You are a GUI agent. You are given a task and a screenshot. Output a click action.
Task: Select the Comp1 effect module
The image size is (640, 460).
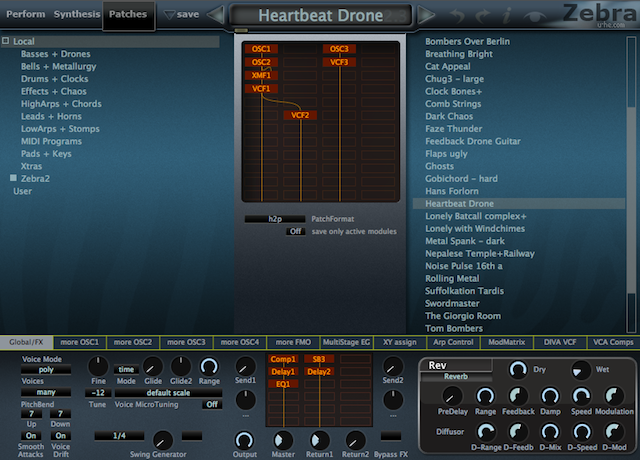pyautogui.click(x=283, y=359)
